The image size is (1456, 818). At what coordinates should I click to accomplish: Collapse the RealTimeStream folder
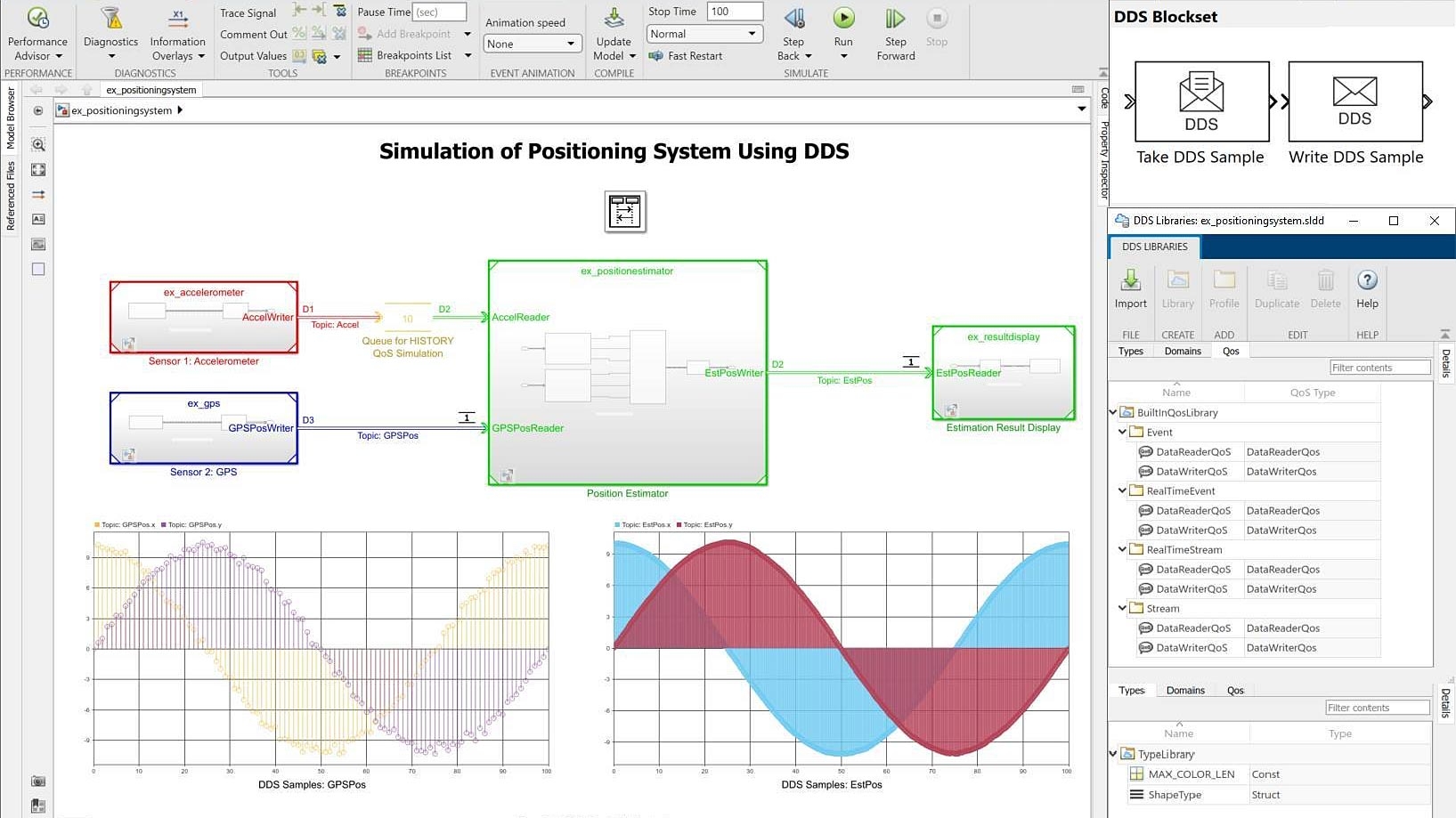1122,549
